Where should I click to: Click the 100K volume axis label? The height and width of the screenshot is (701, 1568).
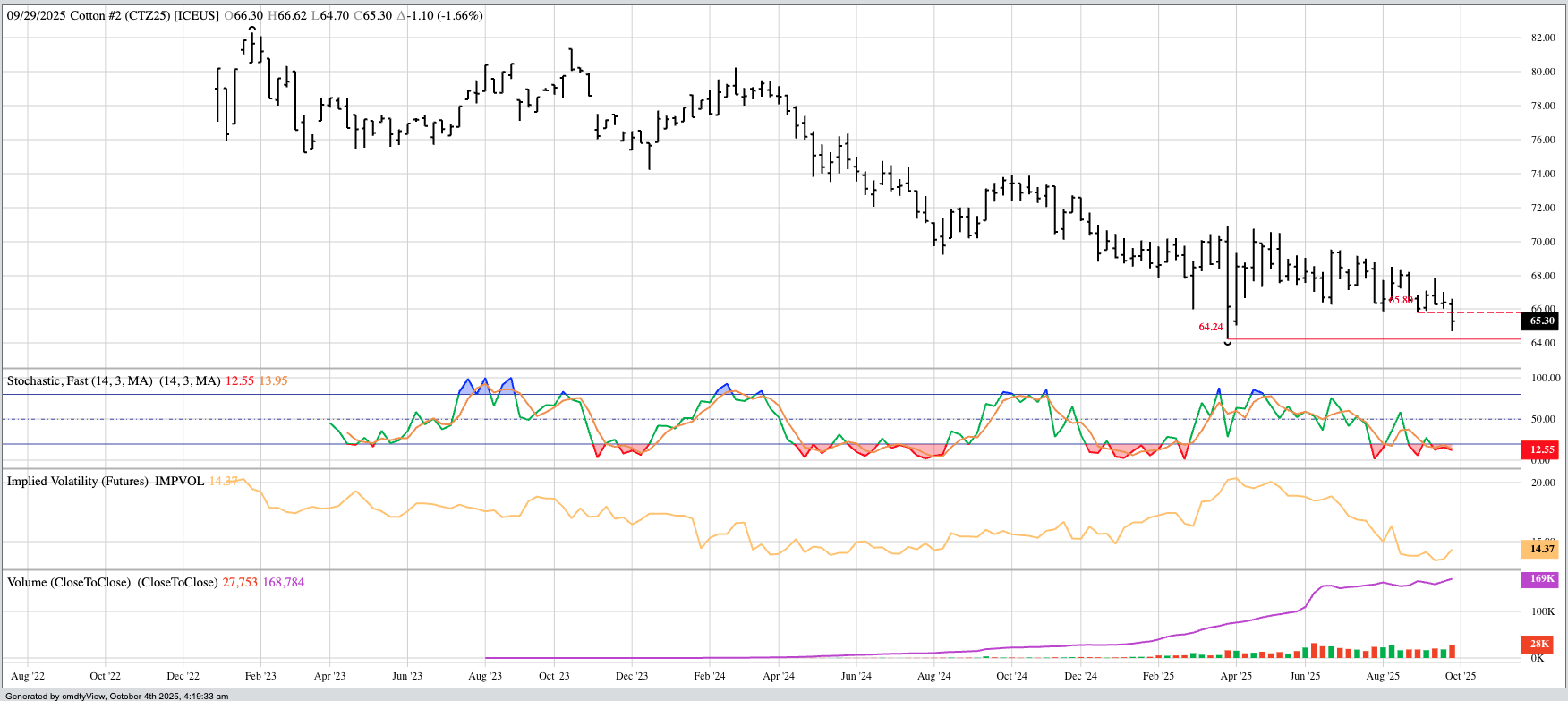tap(1543, 612)
